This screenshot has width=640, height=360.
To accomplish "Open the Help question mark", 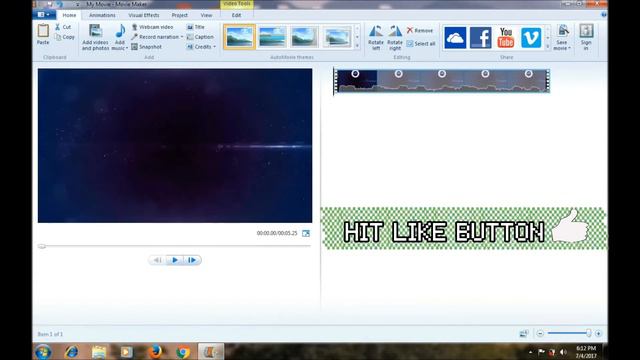I will (x=604, y=15).
